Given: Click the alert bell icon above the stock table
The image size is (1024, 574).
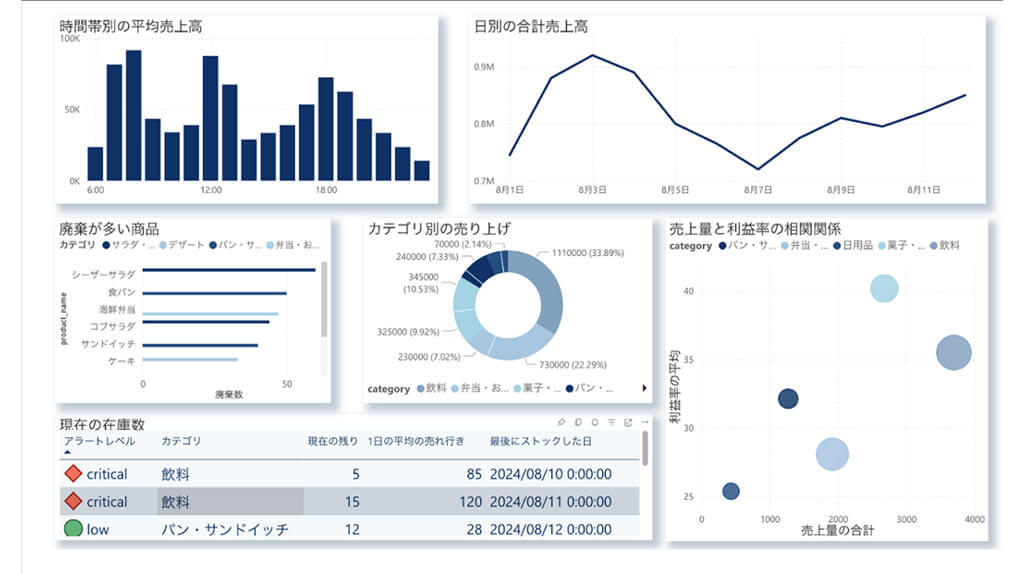Looking at the screenshot, I should pyautogui.click(x=595, y=422).
